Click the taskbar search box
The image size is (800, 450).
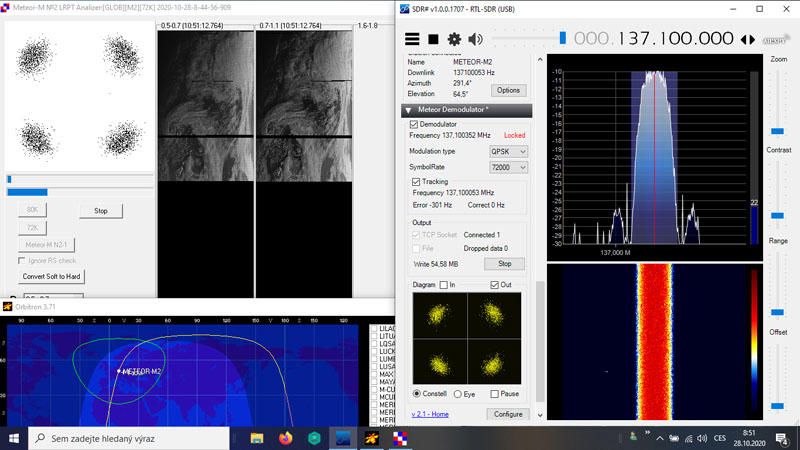[x=129, y=438]
